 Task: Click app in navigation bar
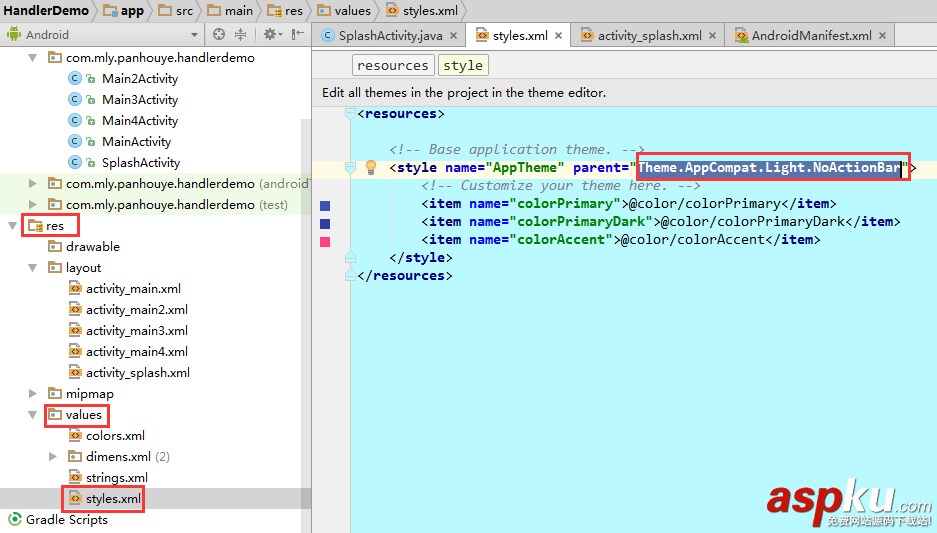[124, 11]
